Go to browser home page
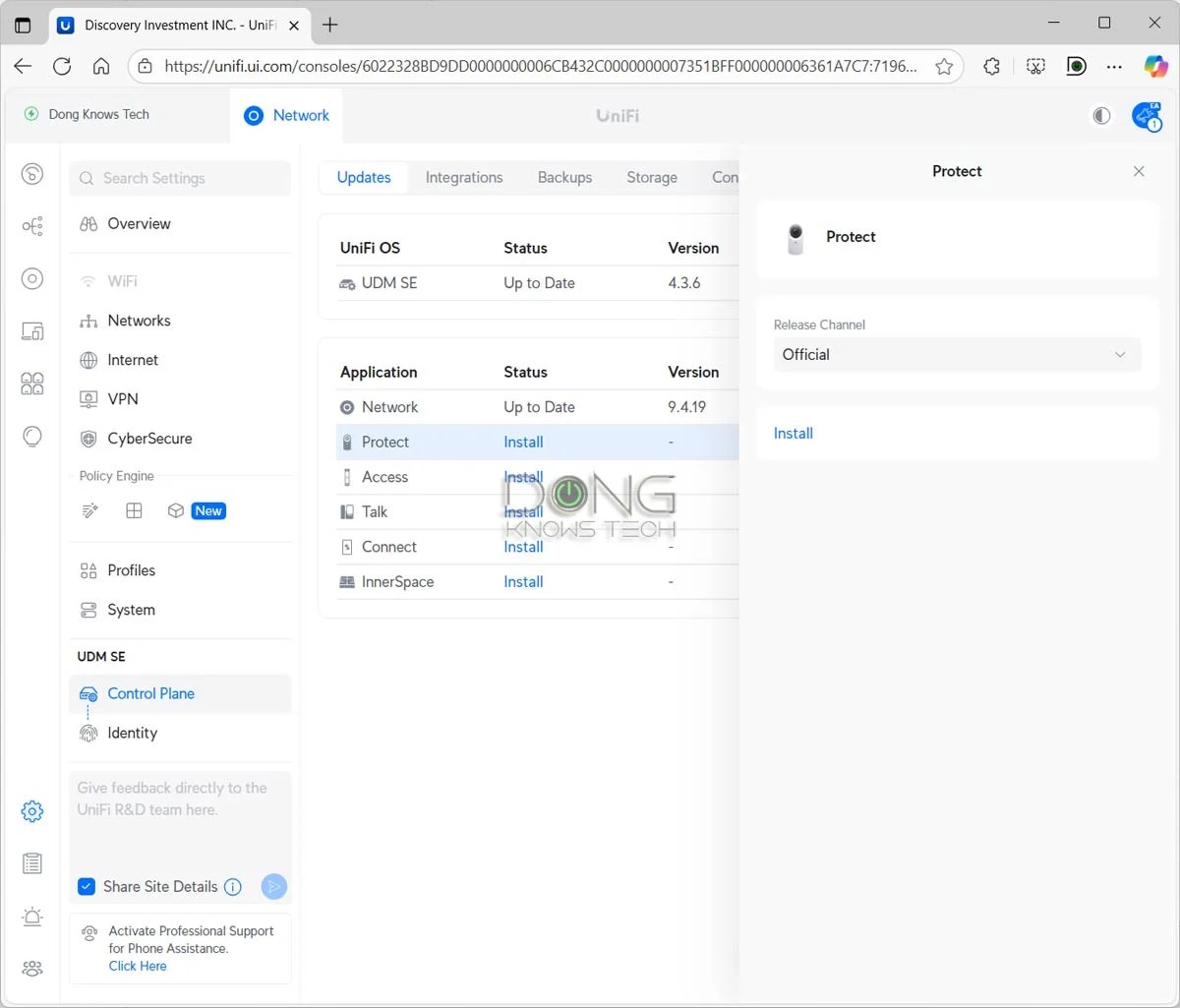This screenshot has height=1008, width=1180. tap(101, 66)
